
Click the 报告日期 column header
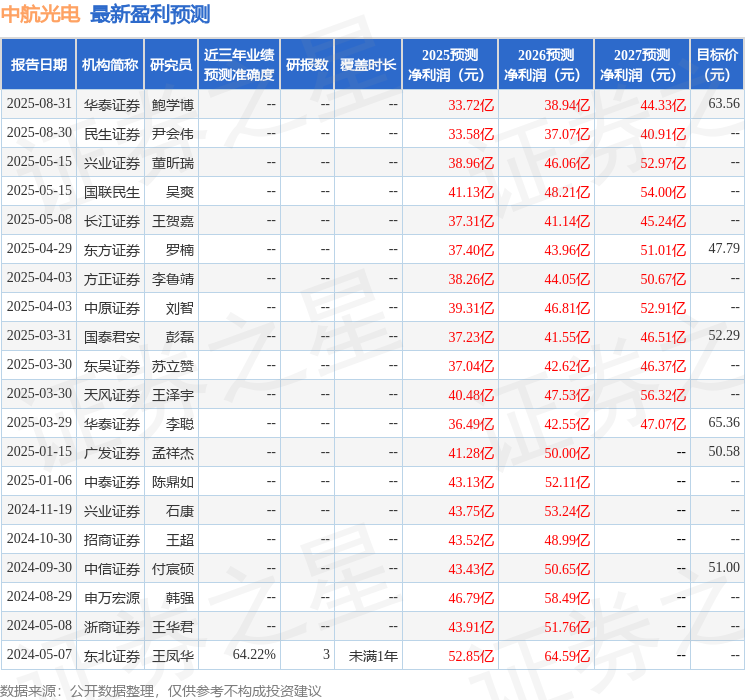[x=39, y=65]
